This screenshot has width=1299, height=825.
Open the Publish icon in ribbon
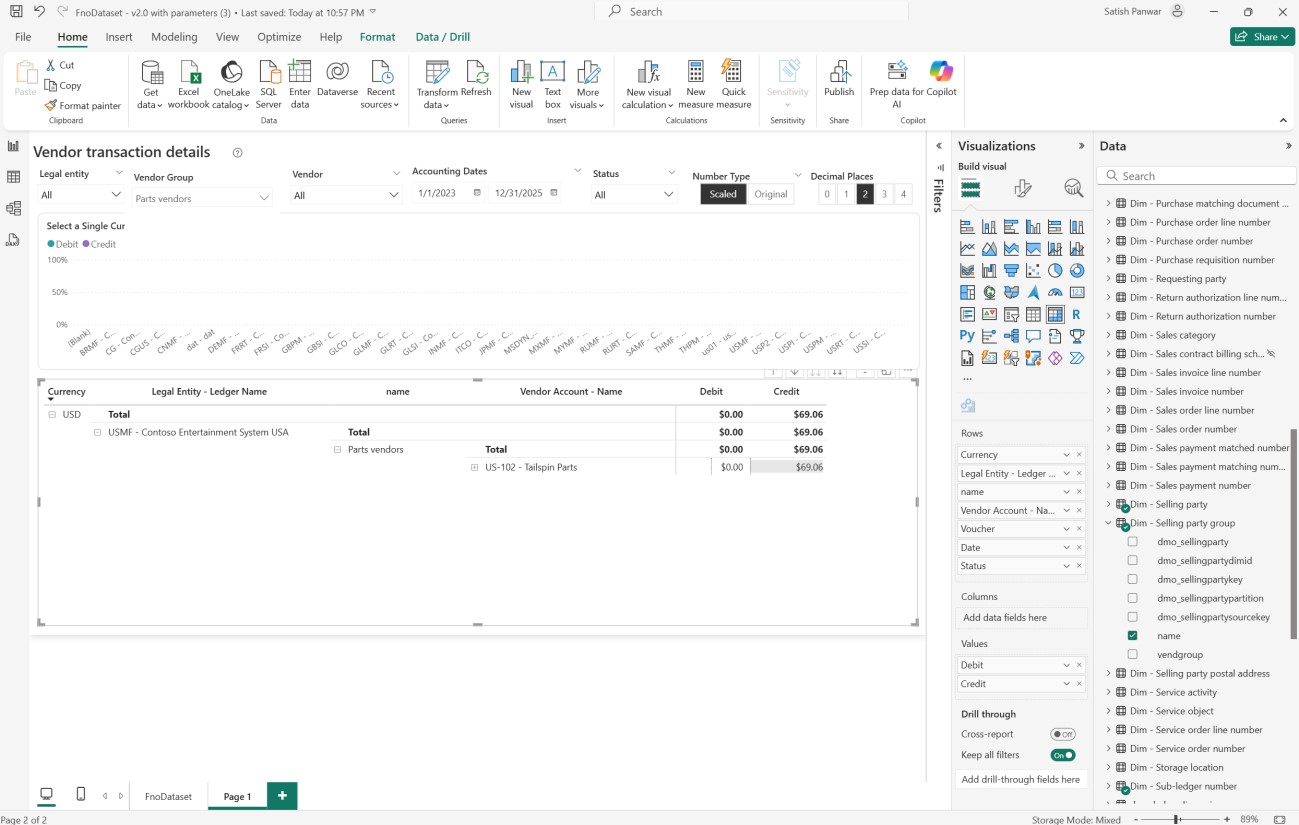point(839,72)
